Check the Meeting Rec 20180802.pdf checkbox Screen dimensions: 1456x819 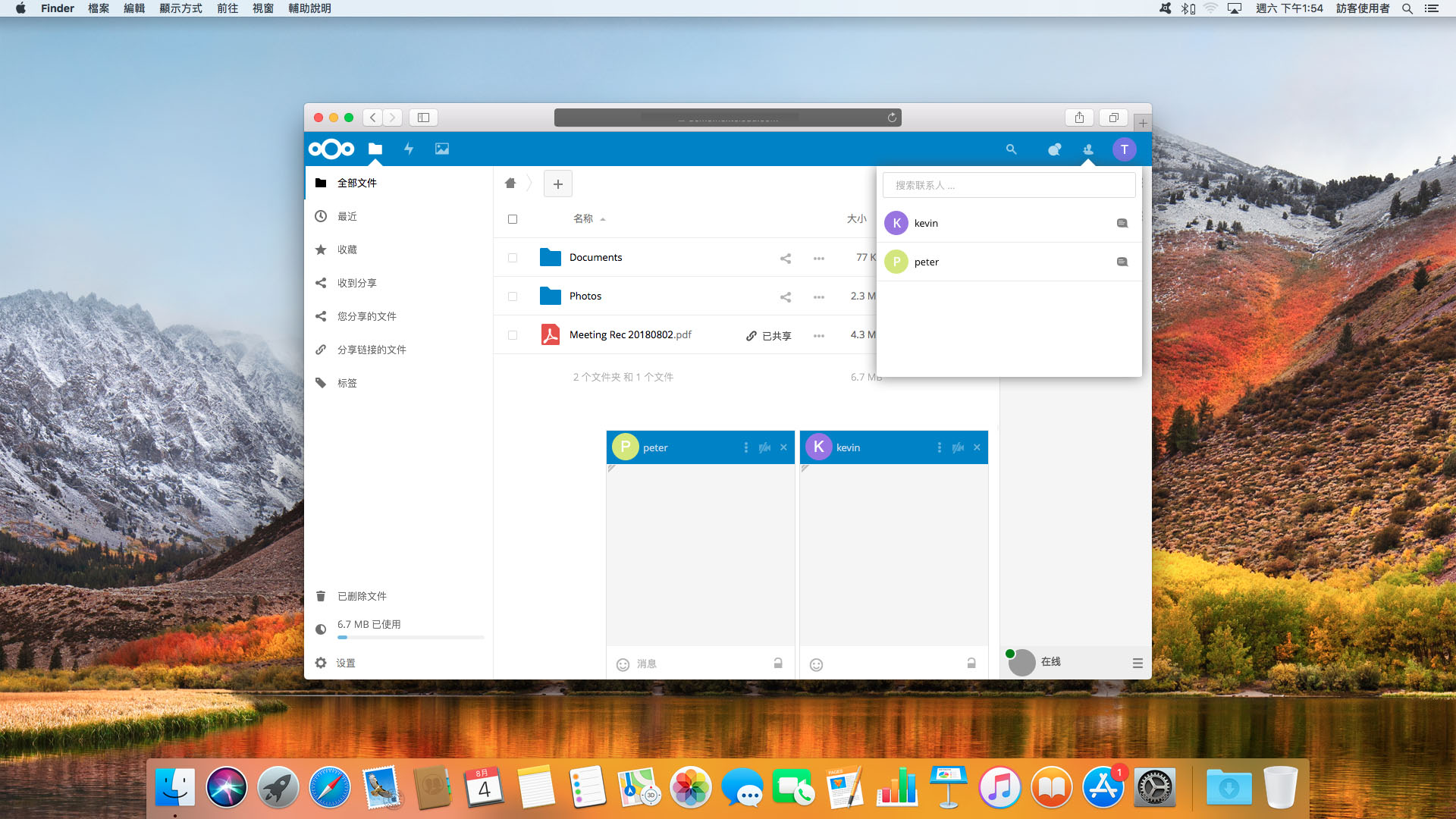click(513, 335)
